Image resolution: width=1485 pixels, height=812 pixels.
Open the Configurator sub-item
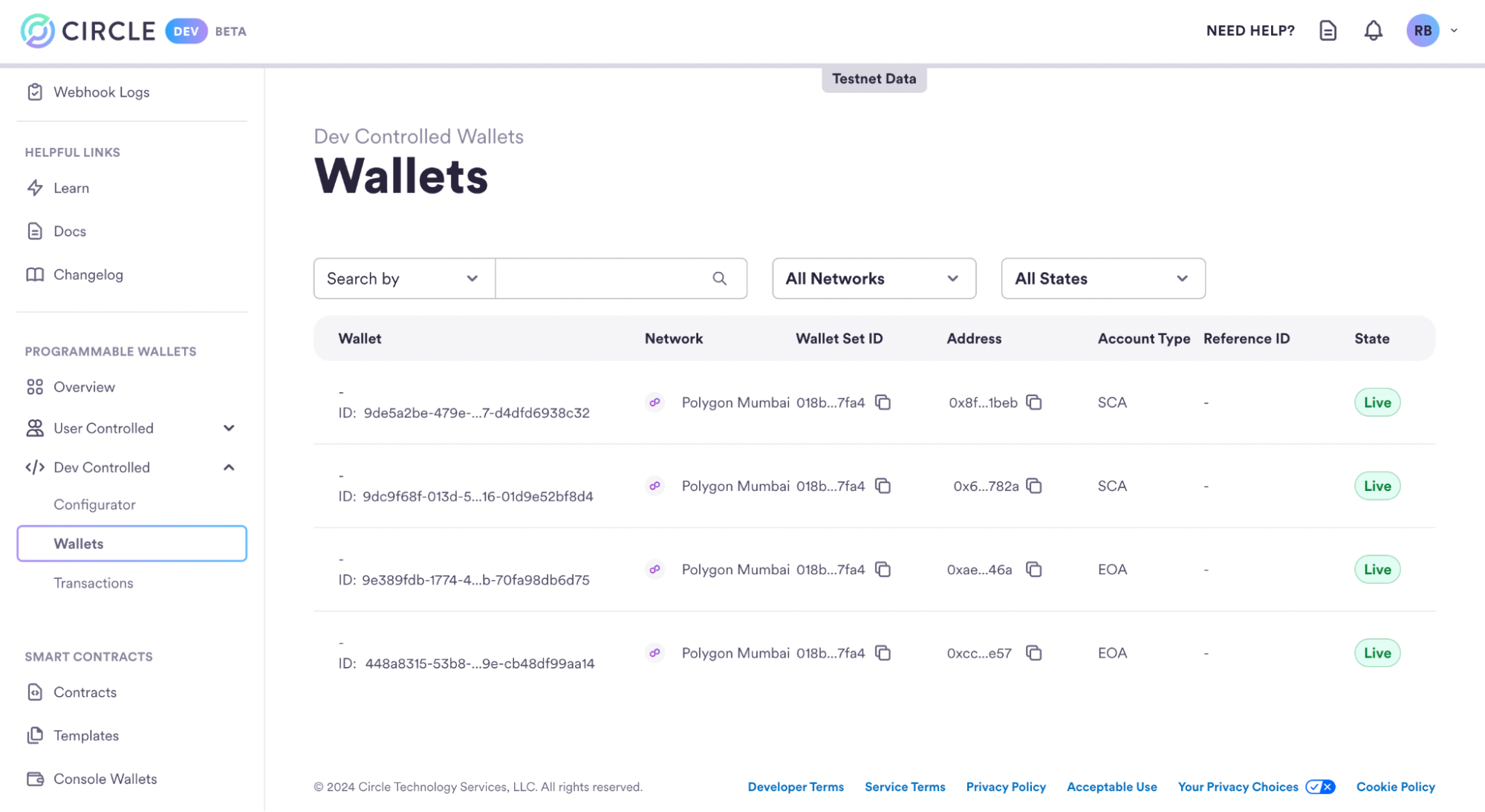pos(94,504)
